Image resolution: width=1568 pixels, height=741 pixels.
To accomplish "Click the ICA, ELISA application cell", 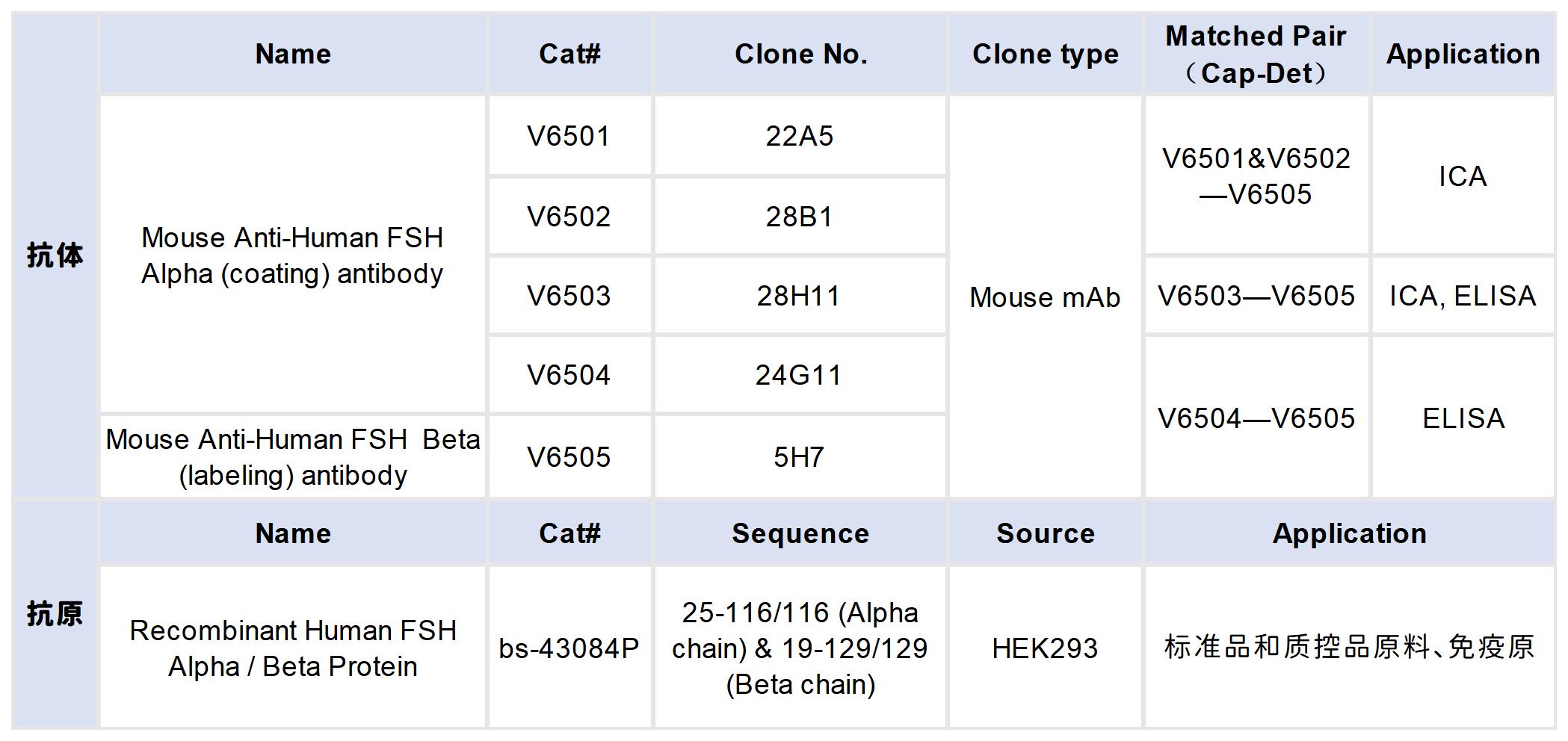I will click(x=1463, y=297).
